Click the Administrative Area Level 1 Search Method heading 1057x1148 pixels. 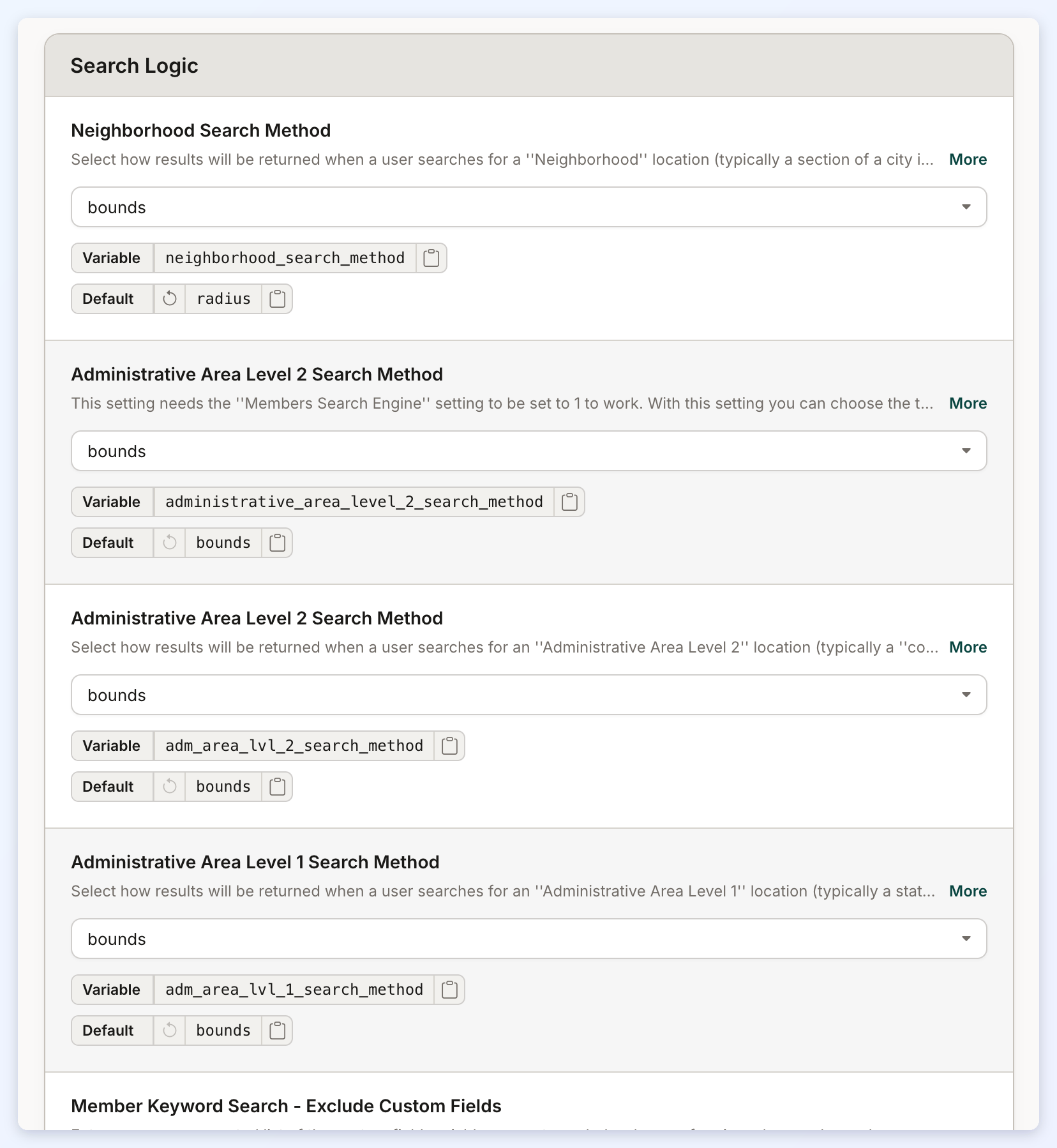tap(255, 862)
